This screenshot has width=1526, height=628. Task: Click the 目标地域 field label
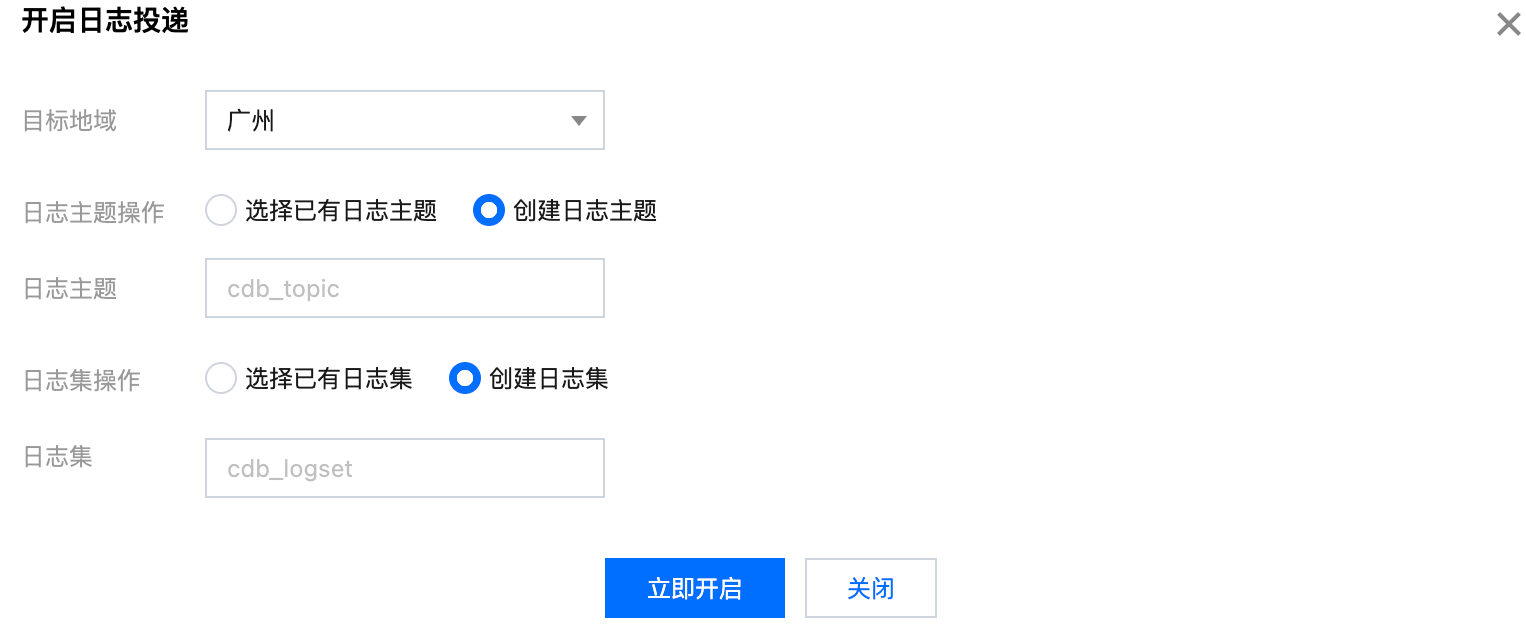pos(70,121)
